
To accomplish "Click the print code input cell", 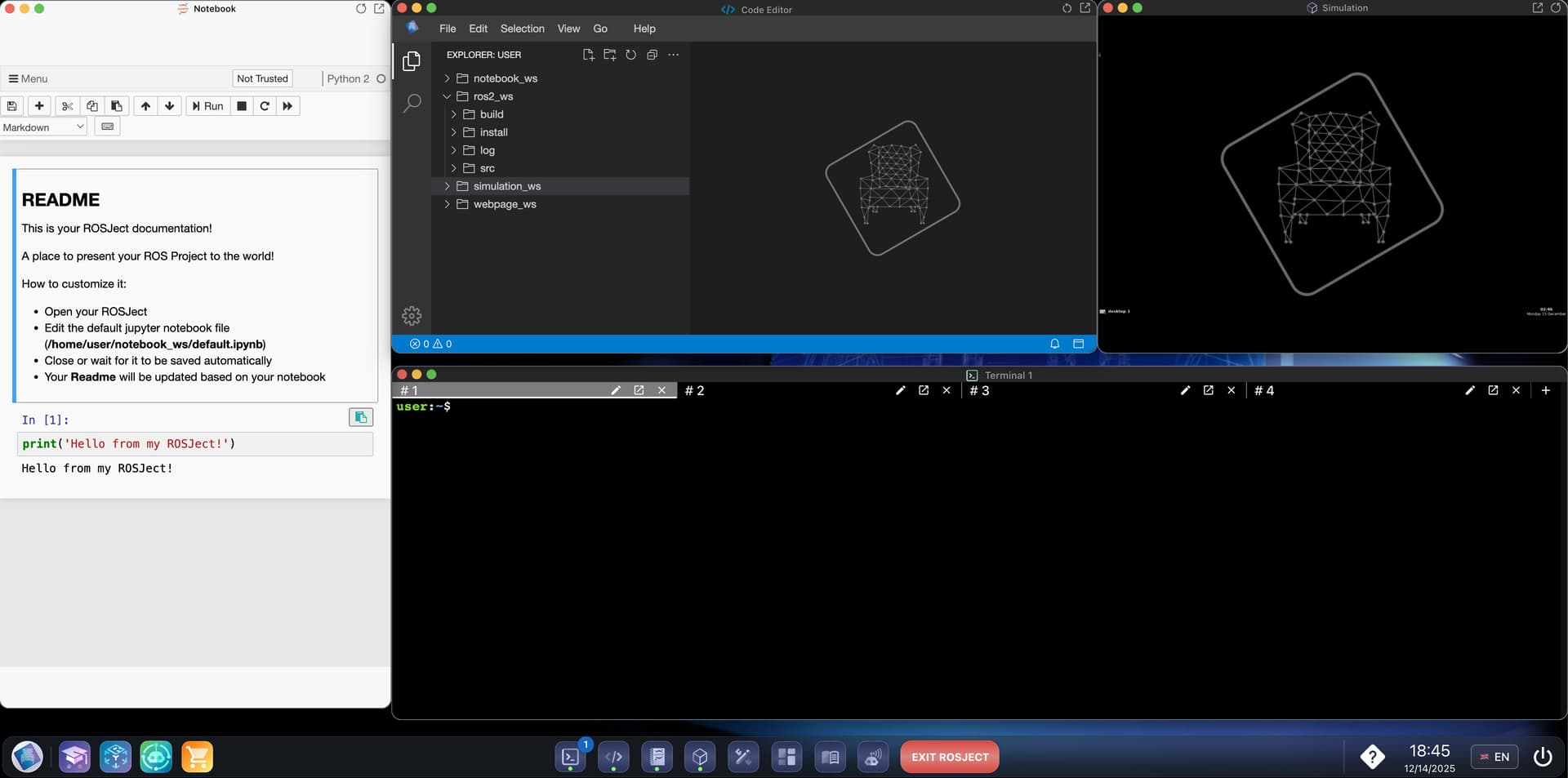I will (194, 444).
